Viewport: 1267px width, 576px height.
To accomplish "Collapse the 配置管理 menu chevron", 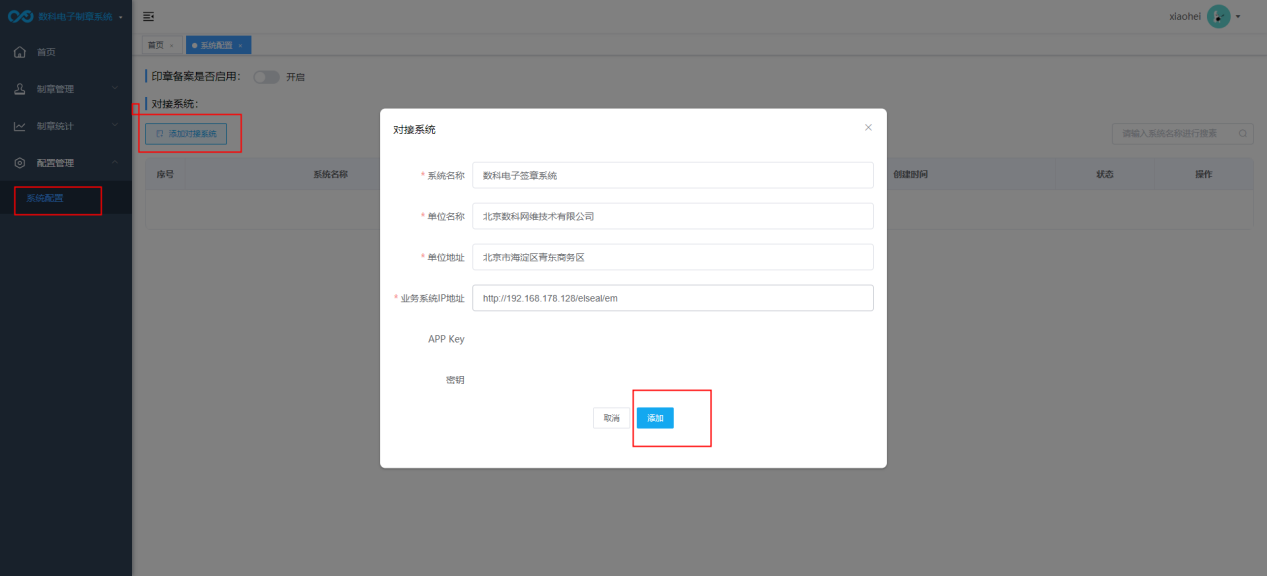I will click(115, 162).
